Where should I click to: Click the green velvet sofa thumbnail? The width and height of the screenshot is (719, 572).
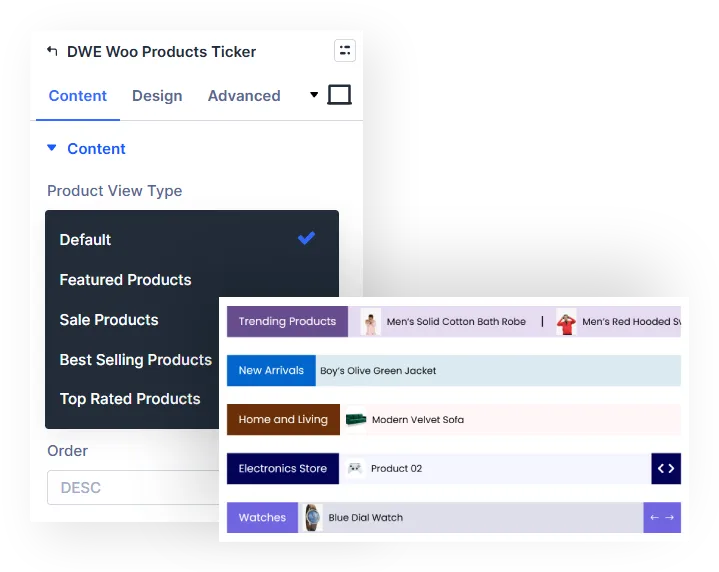356,419
